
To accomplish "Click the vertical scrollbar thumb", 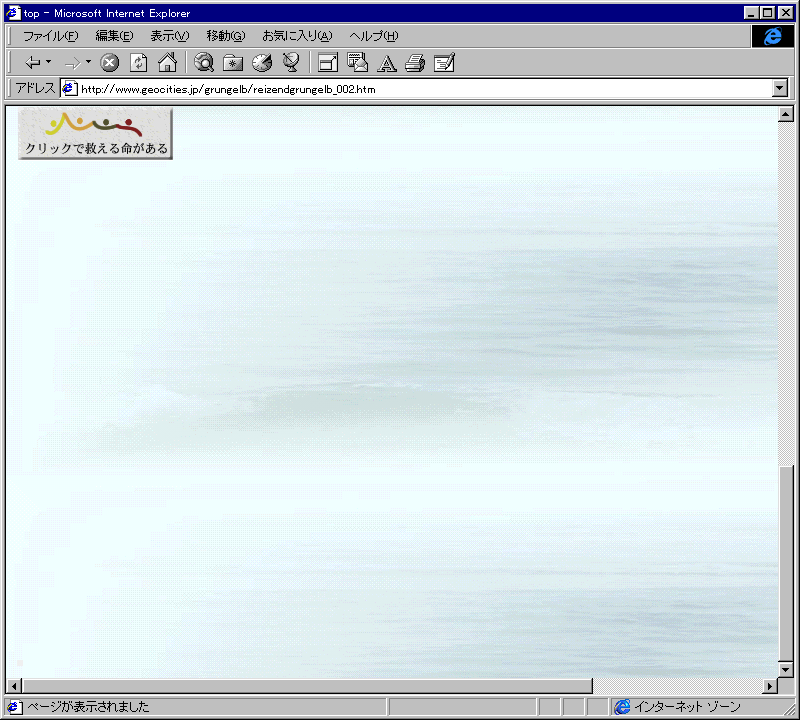I will pyautogui.click(x=786, y=563).
